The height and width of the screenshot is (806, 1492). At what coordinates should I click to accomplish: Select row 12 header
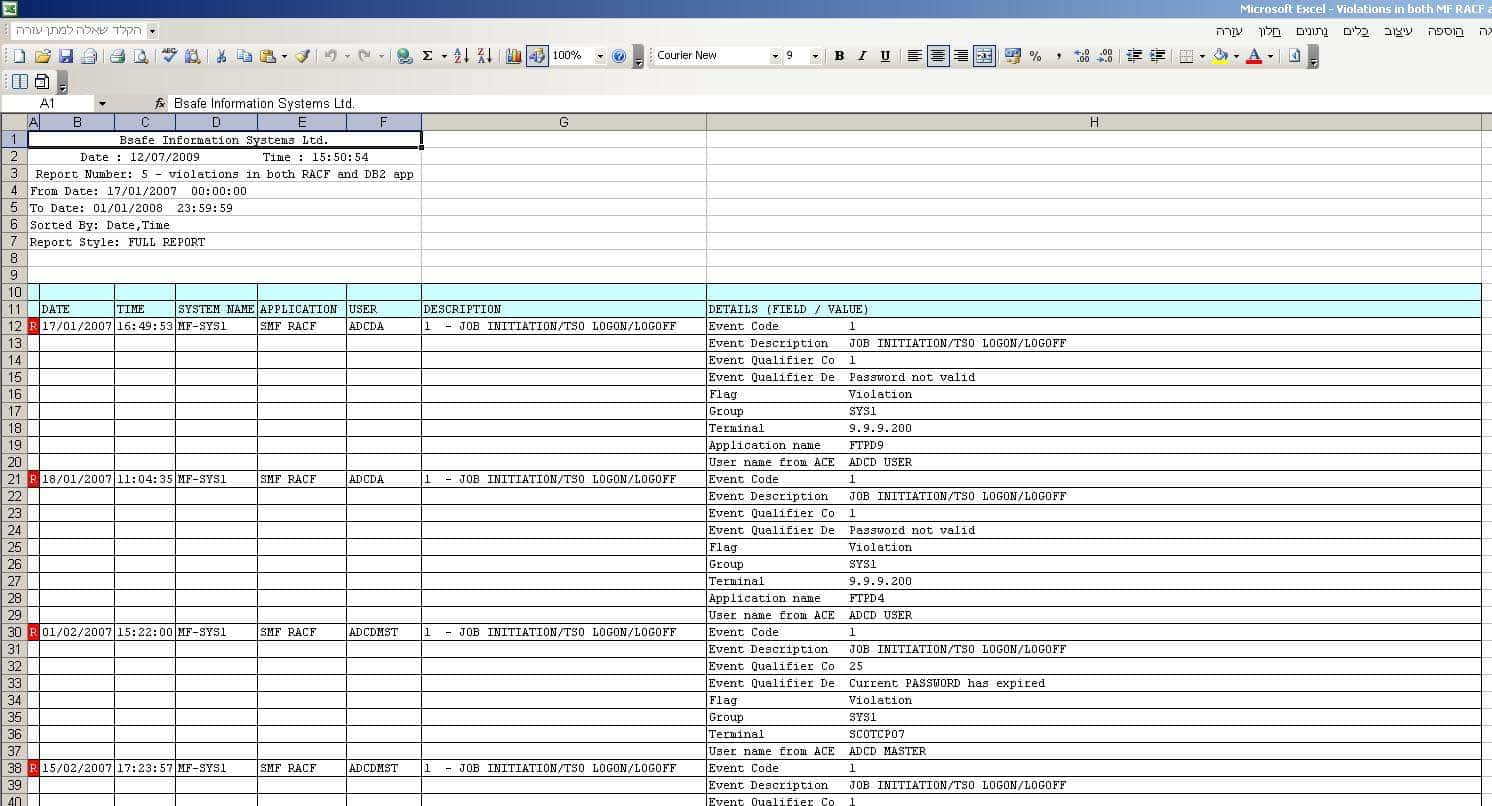tap(14, 326)
